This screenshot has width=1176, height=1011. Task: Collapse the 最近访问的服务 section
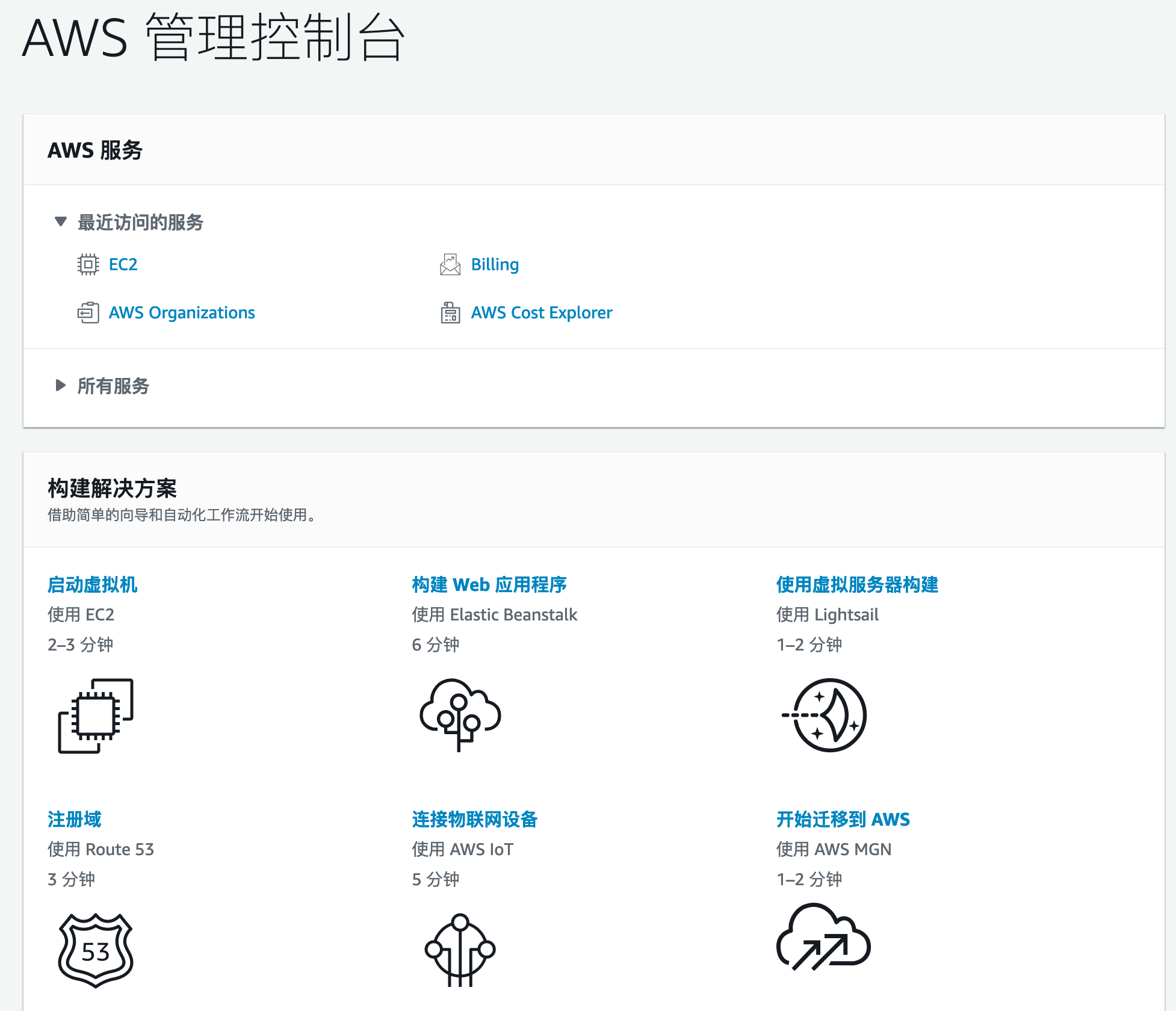click(61, 222)
